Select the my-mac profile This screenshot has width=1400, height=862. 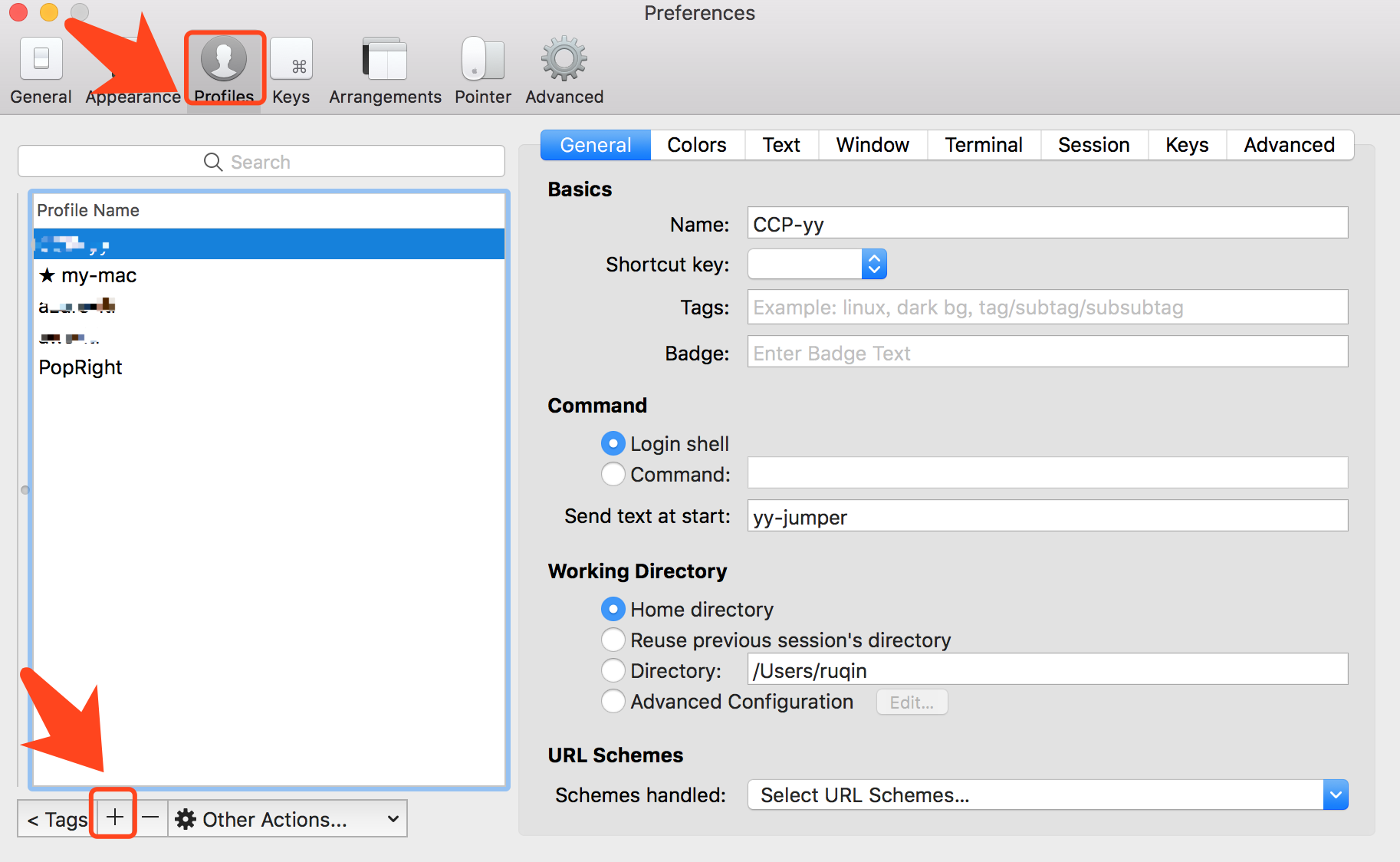pos(269,275)
